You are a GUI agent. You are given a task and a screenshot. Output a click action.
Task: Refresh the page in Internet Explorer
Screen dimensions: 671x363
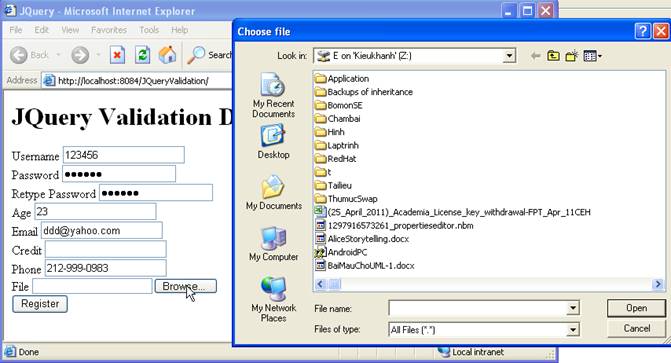(x=143, y=55)
